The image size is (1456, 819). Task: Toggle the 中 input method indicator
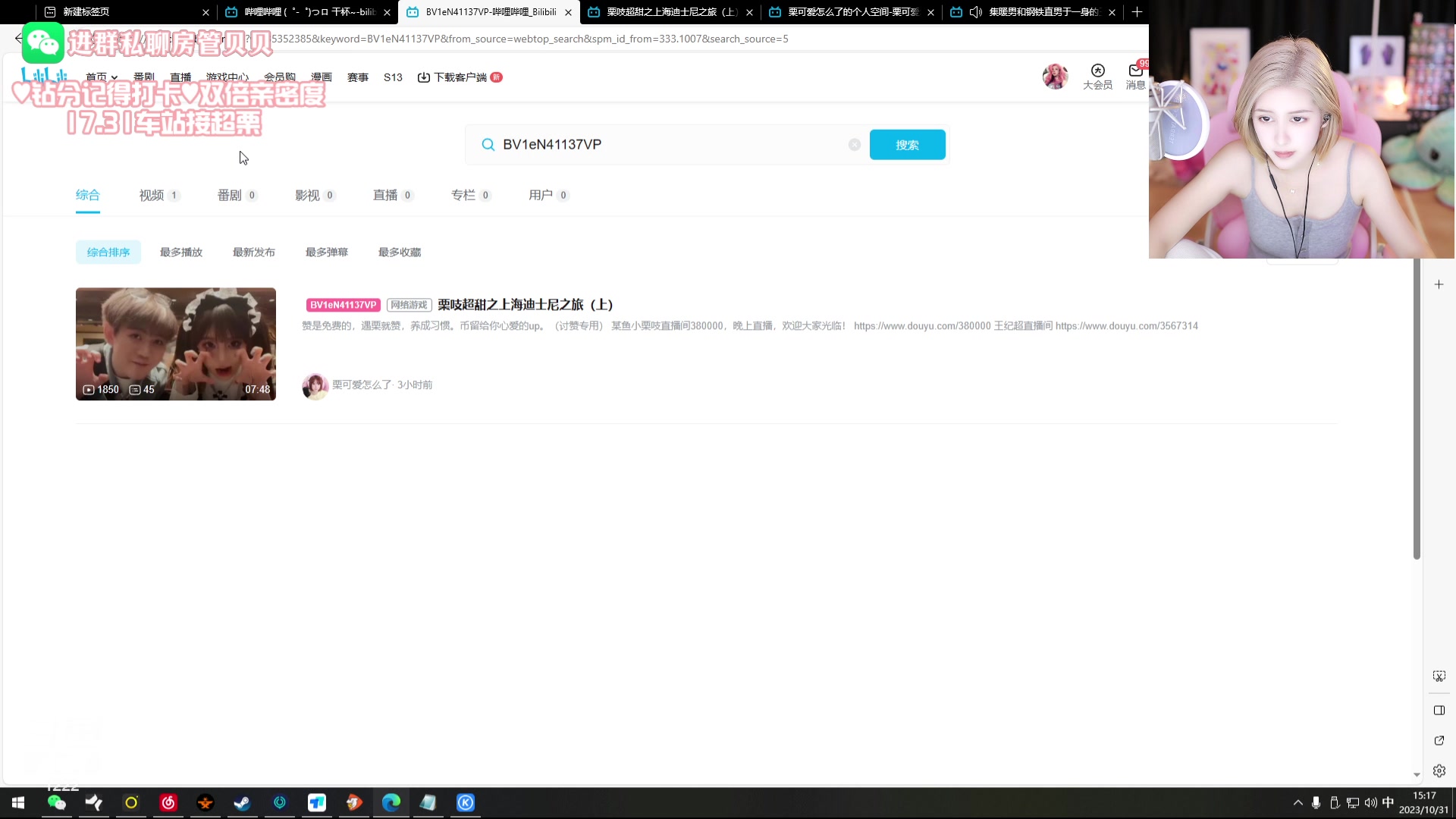click(x=1388, y=802)
